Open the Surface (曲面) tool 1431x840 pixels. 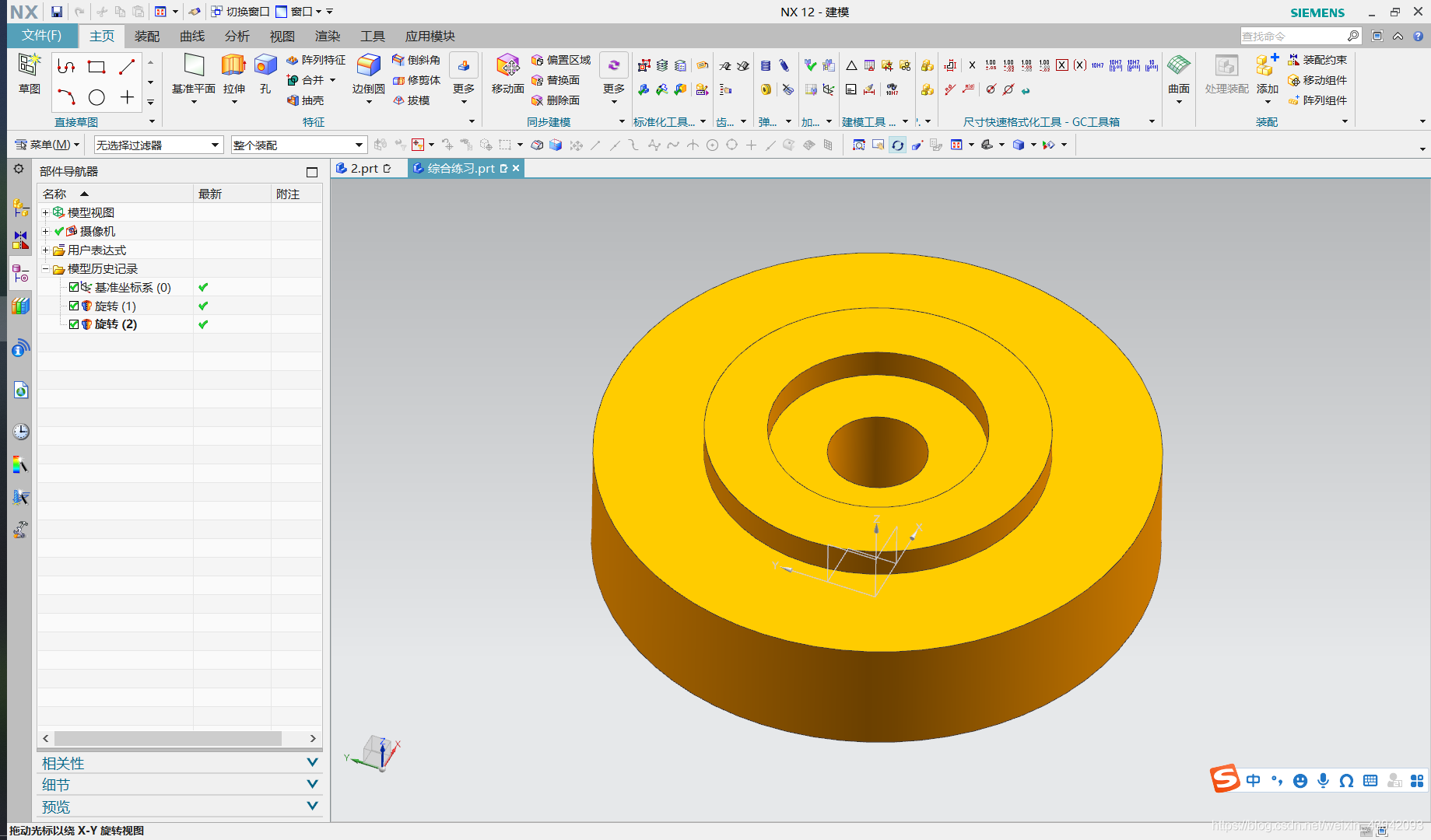coord(1179,74)
